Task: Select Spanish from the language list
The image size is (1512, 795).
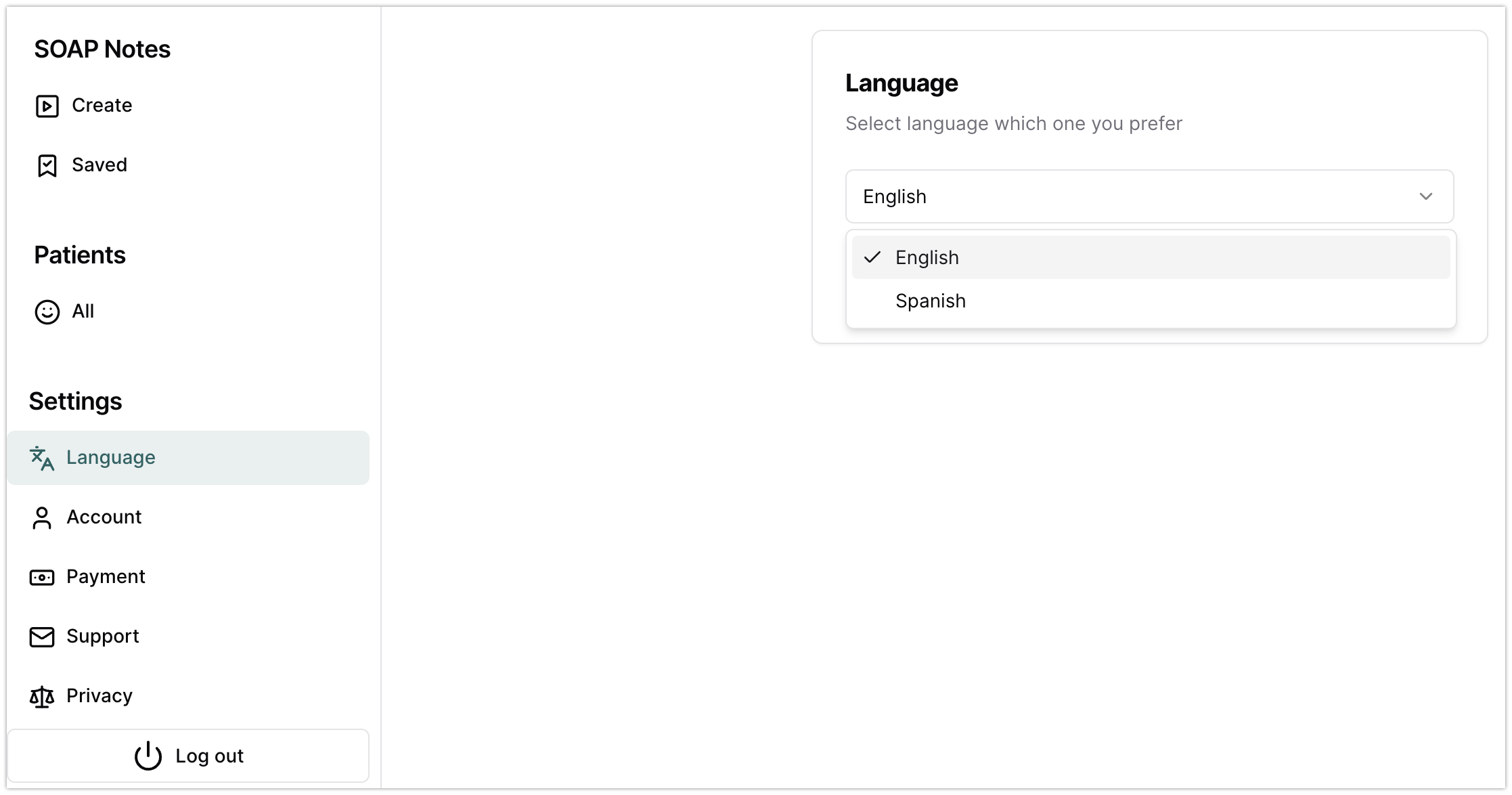Action: (x=930, y=301)
